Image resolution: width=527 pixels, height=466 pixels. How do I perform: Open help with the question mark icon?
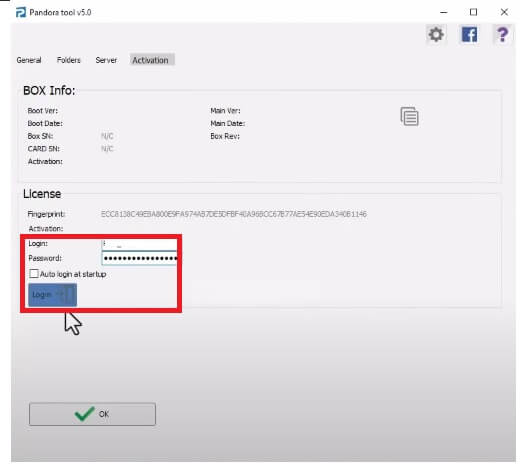pos(502,34)
